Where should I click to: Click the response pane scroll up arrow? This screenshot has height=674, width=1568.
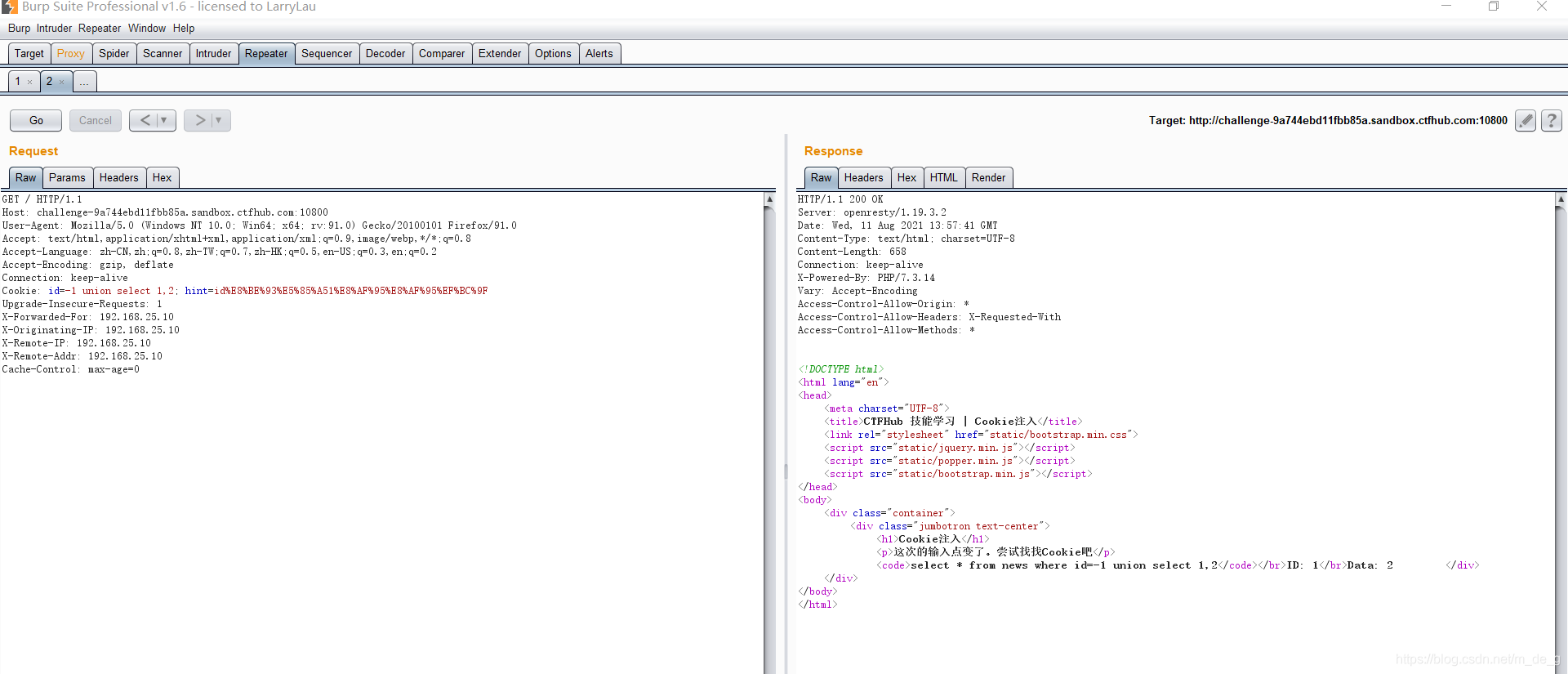tap(1561, 199)
